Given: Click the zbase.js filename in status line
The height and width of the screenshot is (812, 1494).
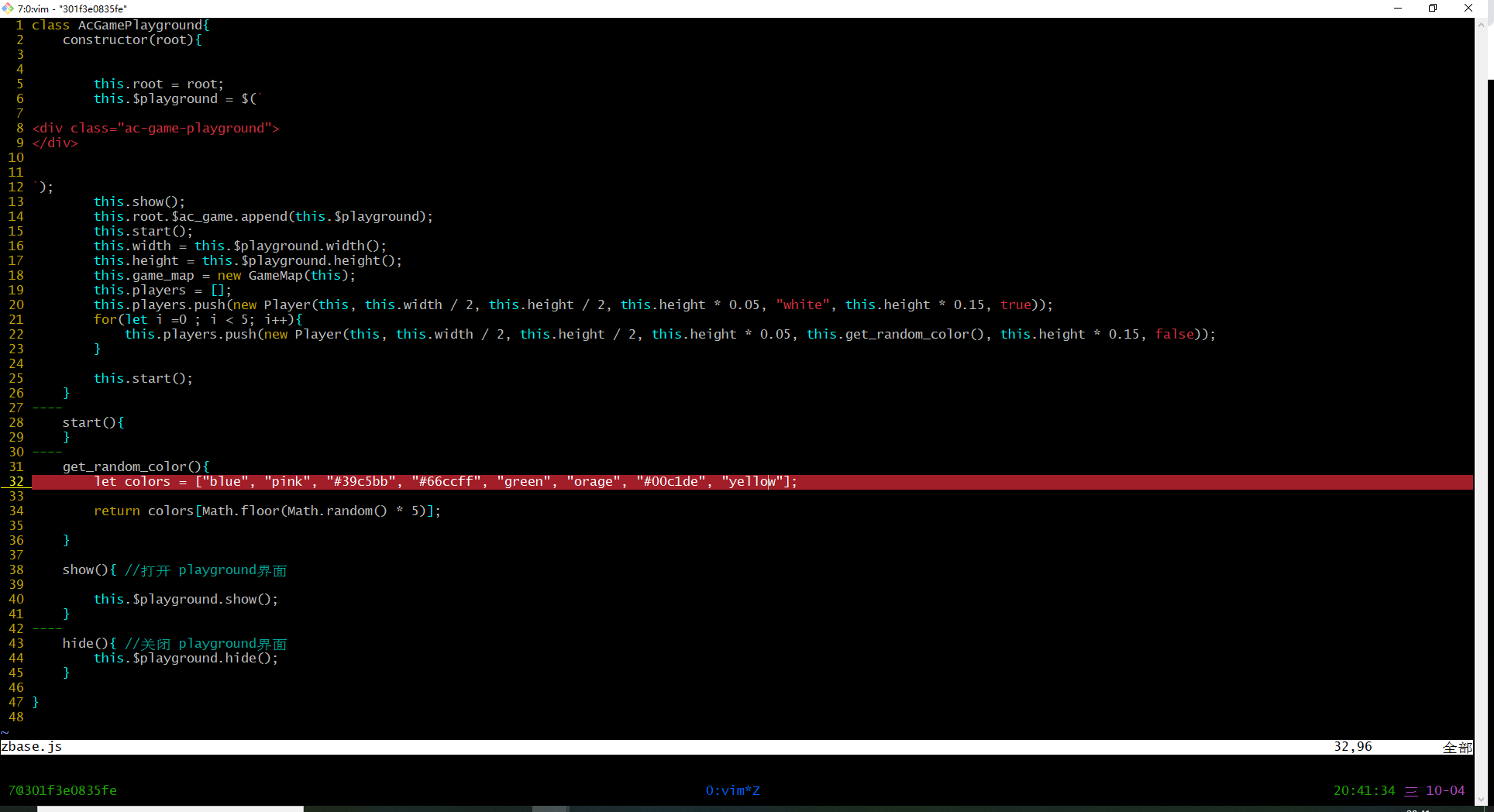Looking at the screenshot, I should tap(32, 747).
